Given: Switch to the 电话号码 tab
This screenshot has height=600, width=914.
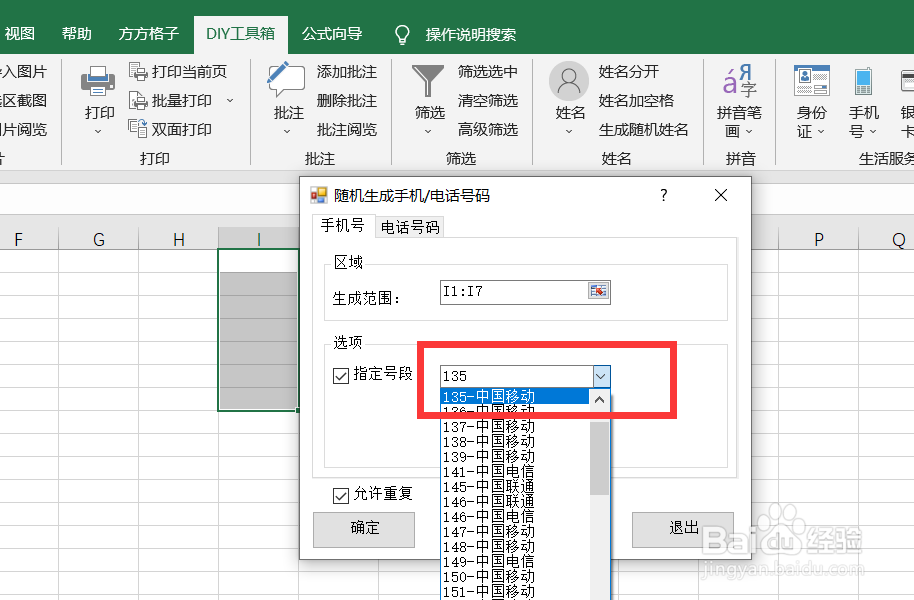Looking at the screenshot, I should point(410,226).
